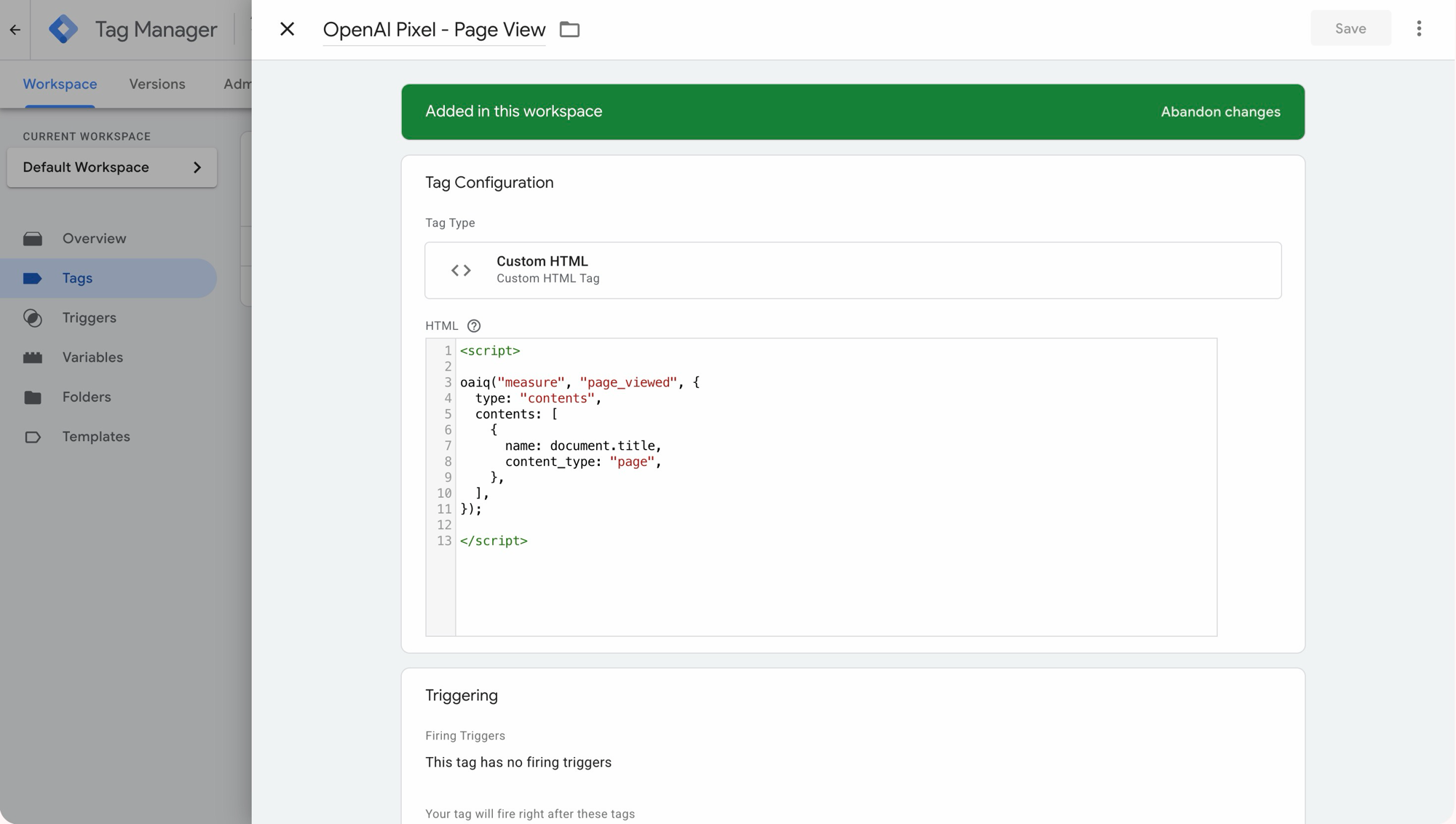Click 'Your tag will fire right after these tags'
Screen dimensions: 1456x824
[x=530, y=814]
